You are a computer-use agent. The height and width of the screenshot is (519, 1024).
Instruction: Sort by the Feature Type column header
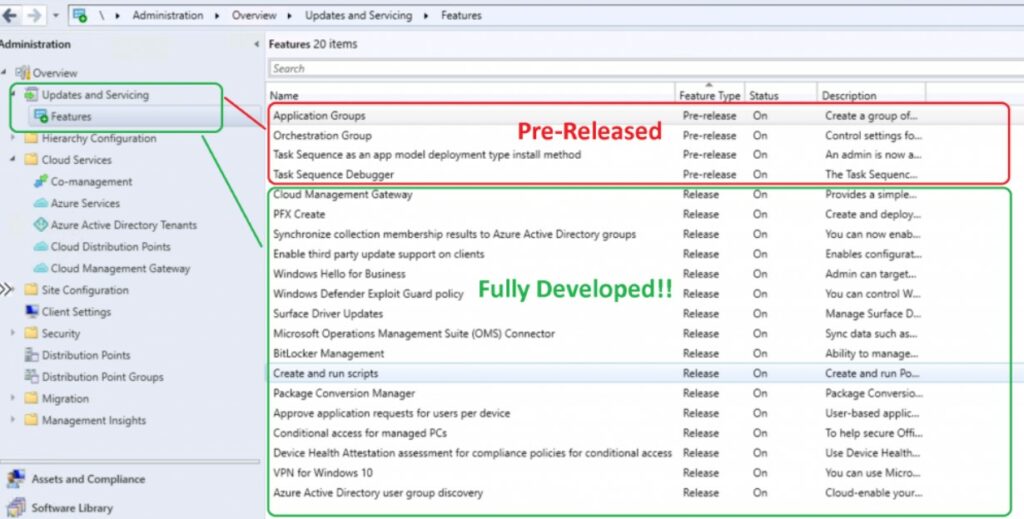click(x=710, y=95)
